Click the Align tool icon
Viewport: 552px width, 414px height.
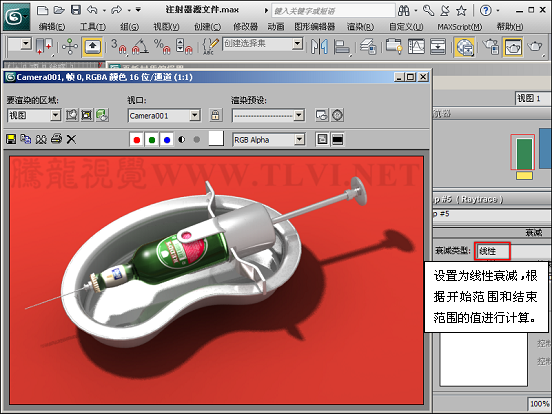[x=341, y=47]
